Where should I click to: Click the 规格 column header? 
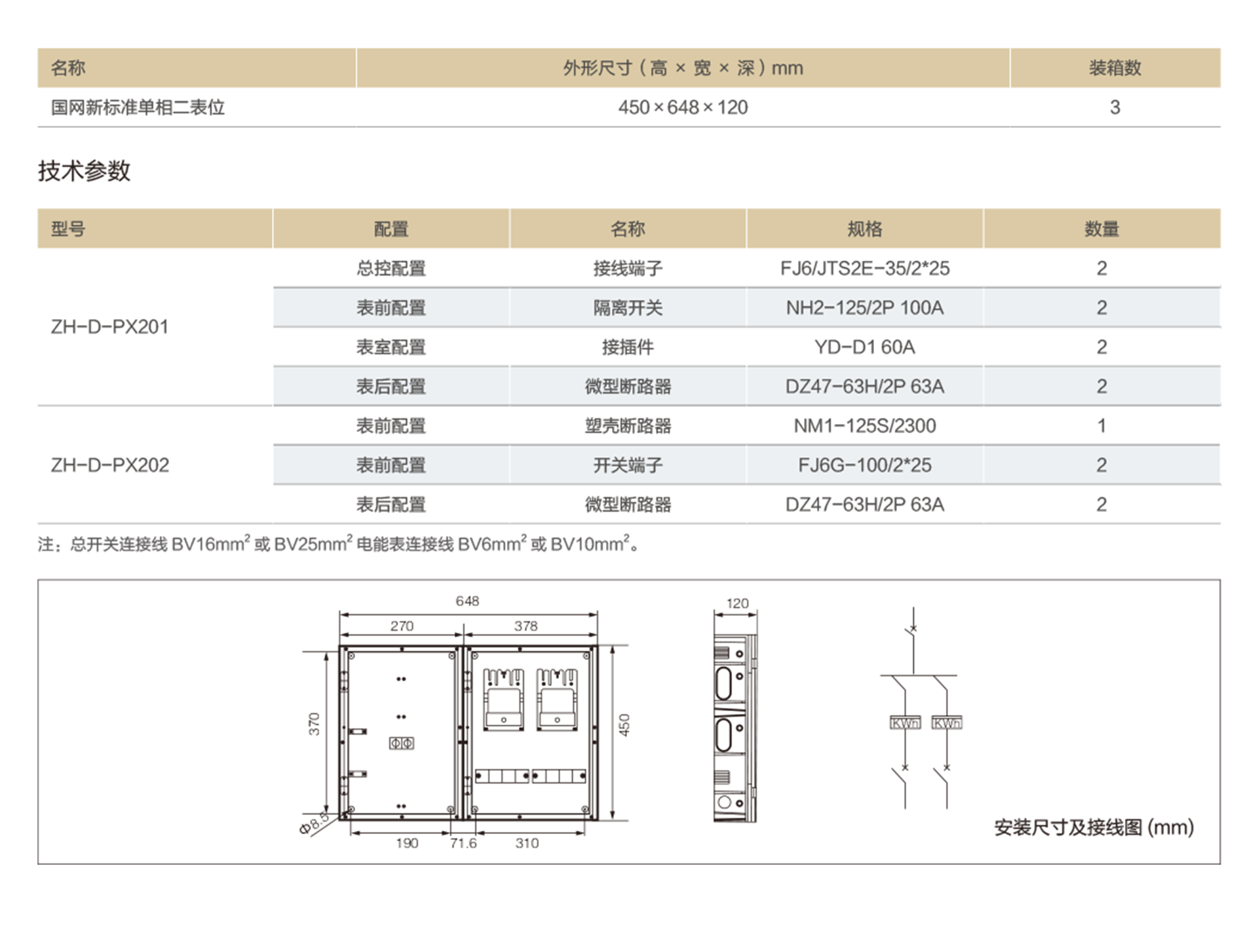click(x=865, y=229)
